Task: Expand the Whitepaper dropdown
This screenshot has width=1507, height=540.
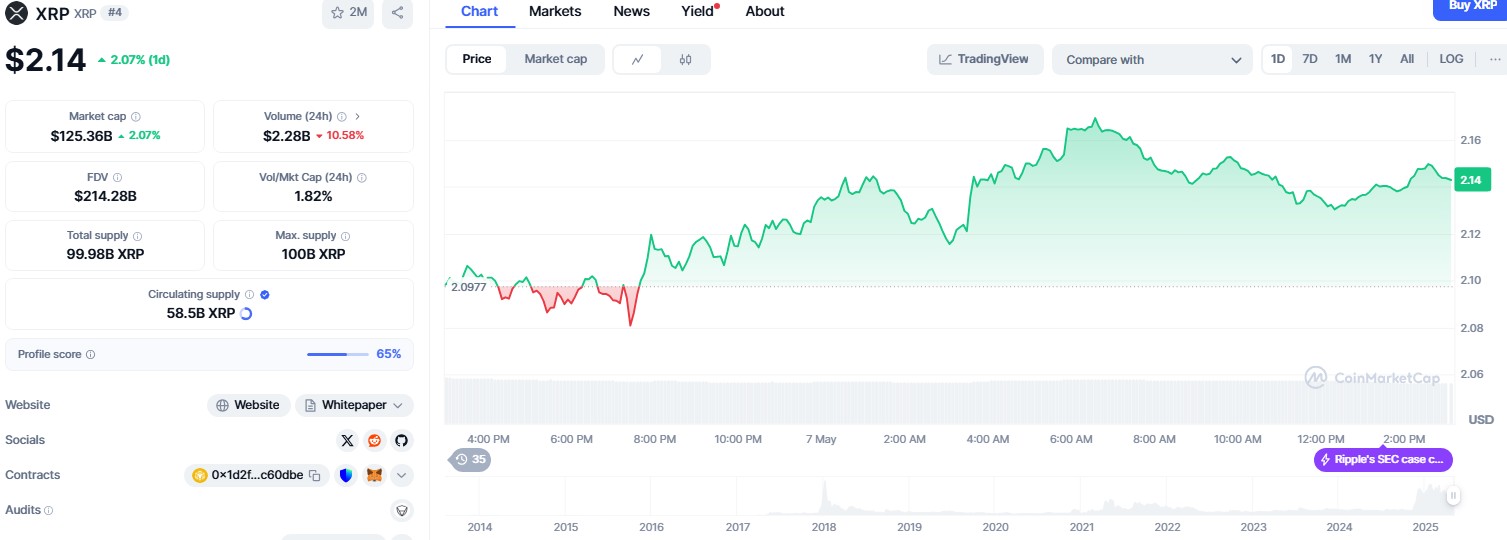Action: coord(397,405)
